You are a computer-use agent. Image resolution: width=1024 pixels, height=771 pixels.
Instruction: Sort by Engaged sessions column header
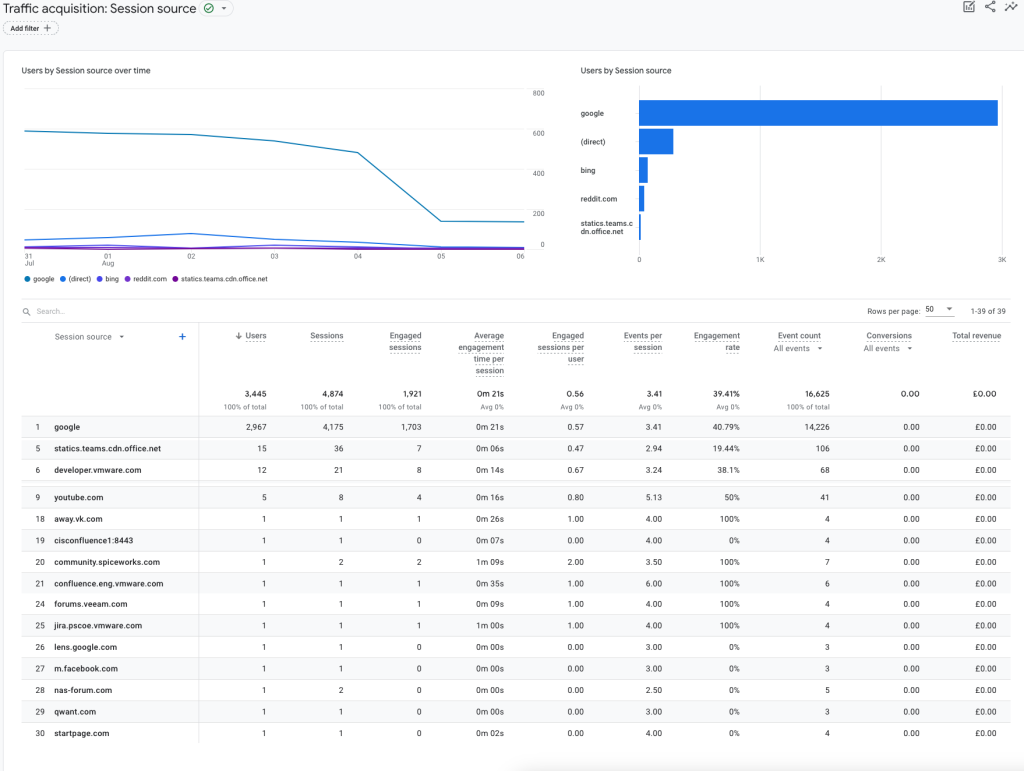point(405,341)
